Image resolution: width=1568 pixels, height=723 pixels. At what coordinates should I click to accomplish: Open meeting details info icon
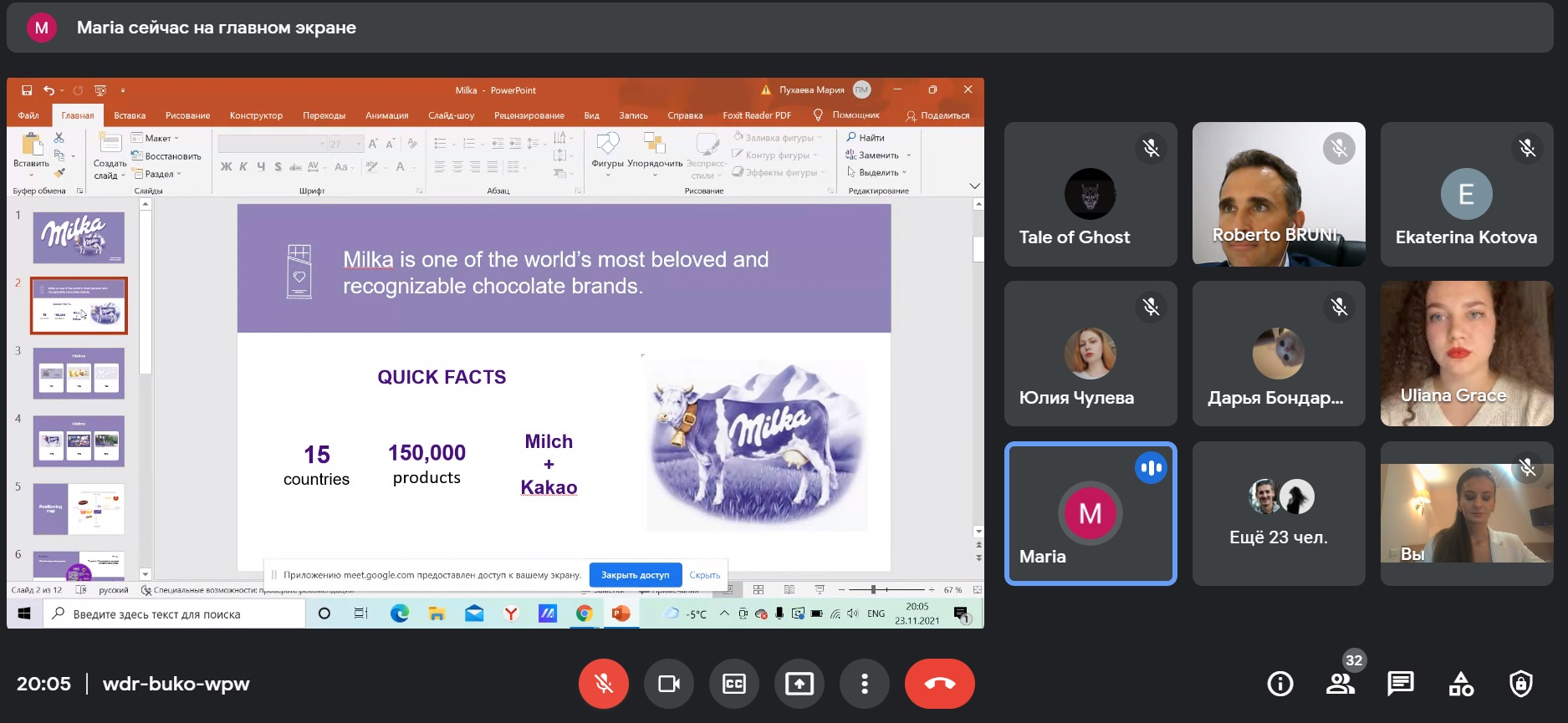pos(1280,684)
